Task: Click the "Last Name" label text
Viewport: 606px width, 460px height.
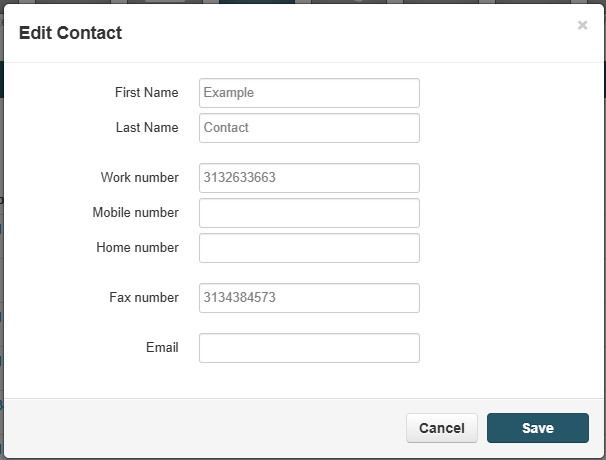Action: pyautogui.click(x=147, y=128)
